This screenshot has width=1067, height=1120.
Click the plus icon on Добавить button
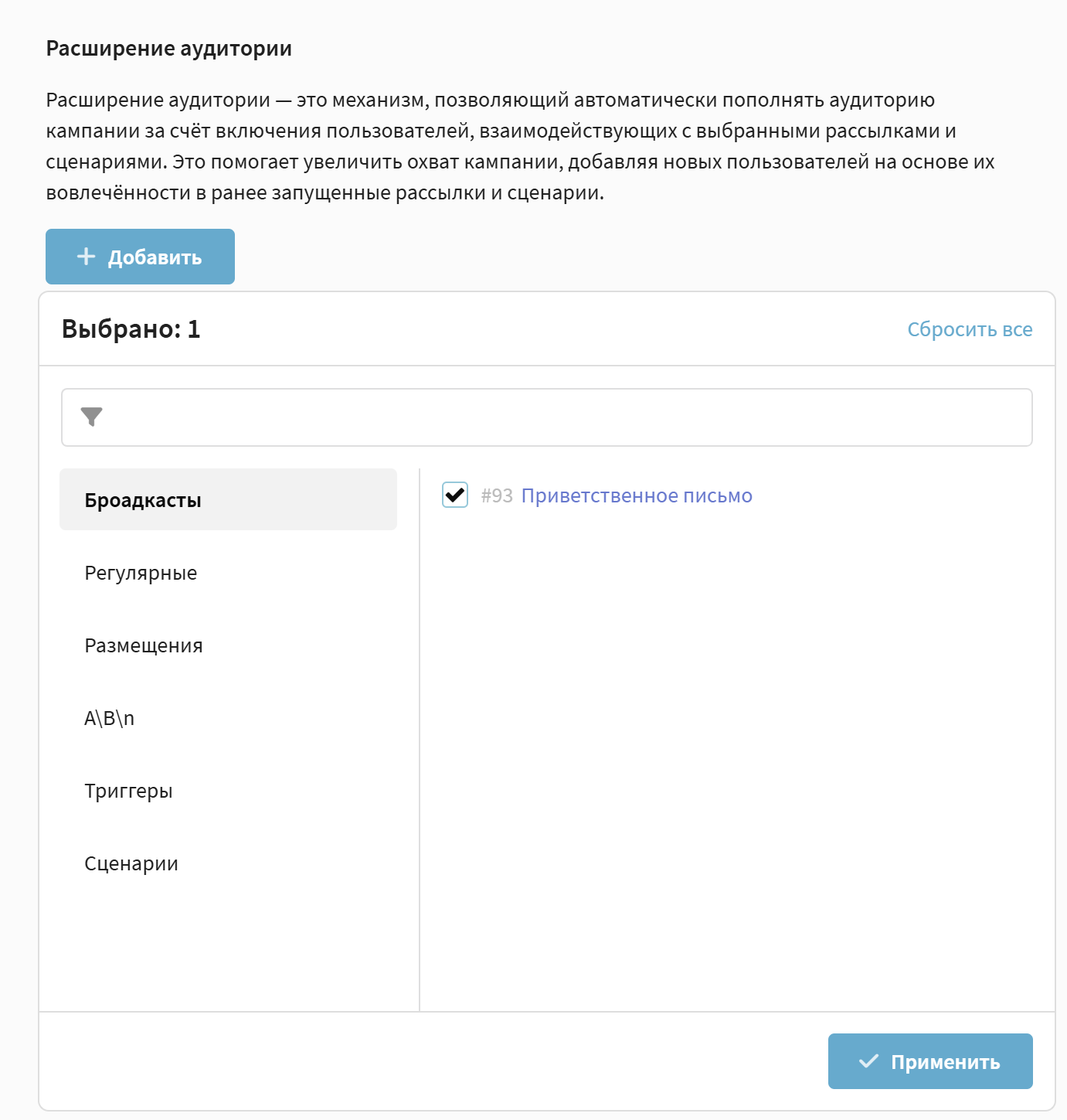coord(87,257)
